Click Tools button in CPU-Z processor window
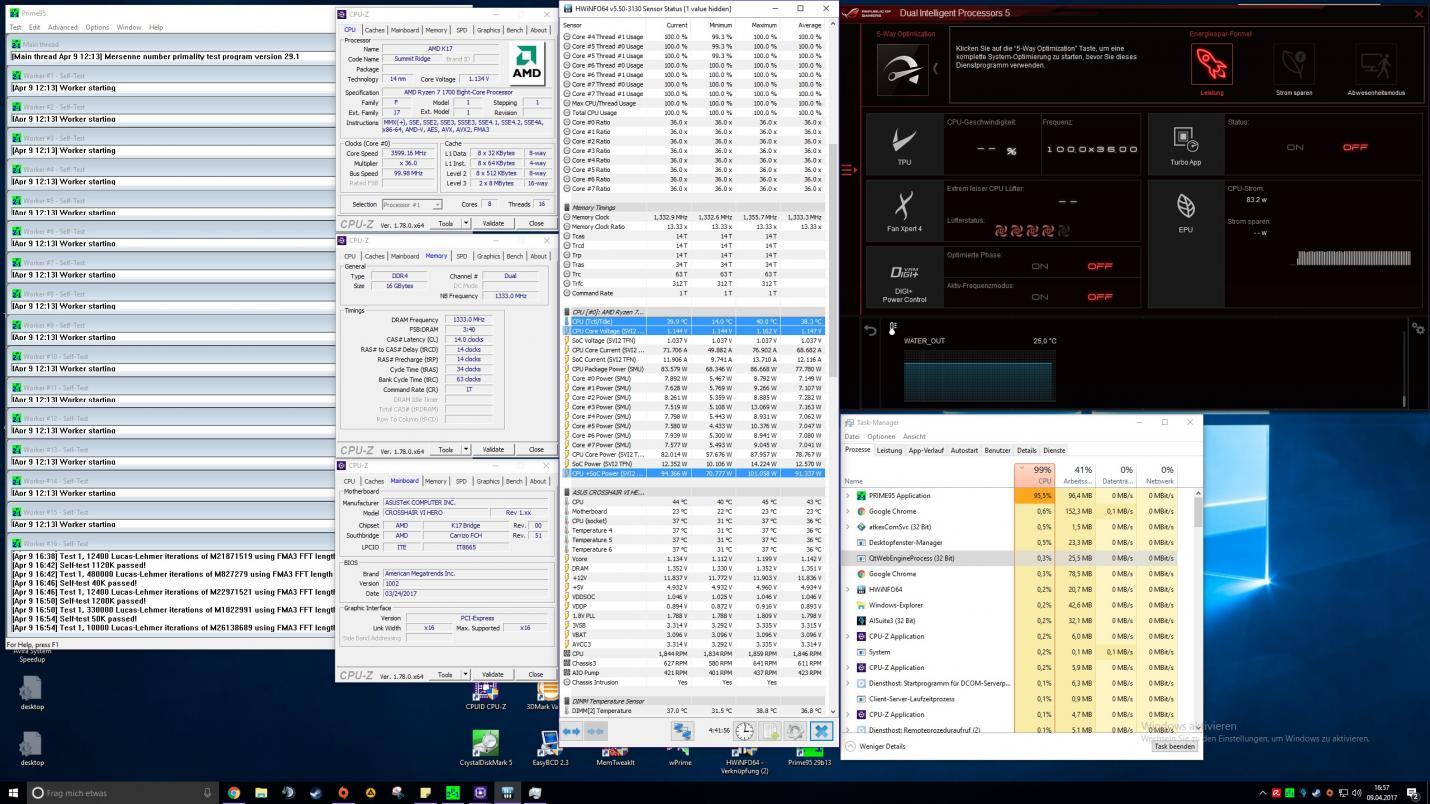 (446, 223)
